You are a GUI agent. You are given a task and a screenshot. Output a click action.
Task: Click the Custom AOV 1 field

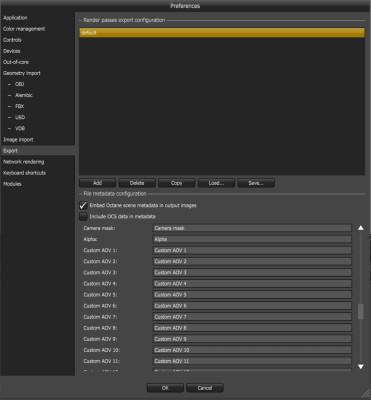252,250
